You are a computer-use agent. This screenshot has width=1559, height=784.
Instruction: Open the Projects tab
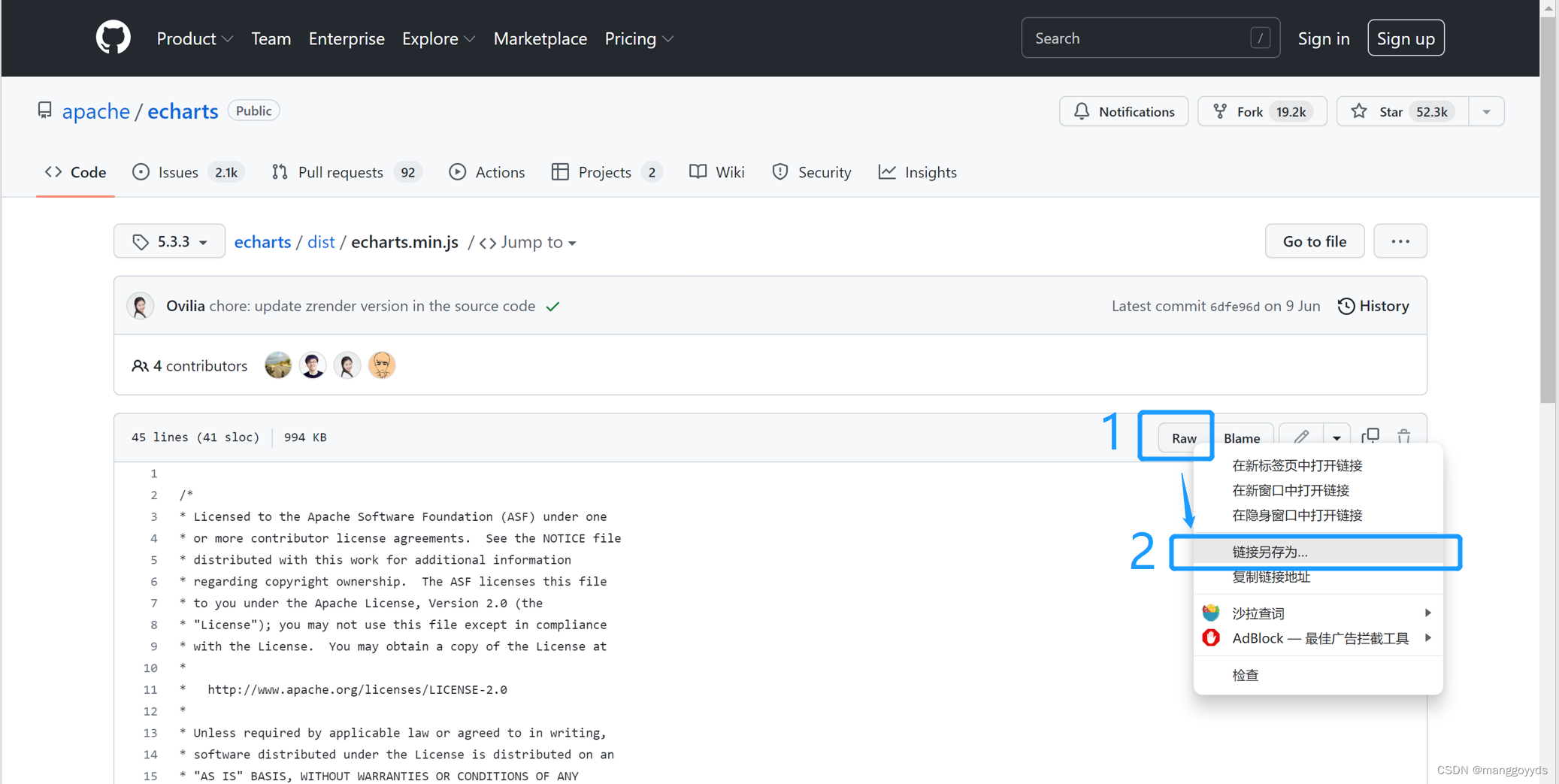pos(607,172)
